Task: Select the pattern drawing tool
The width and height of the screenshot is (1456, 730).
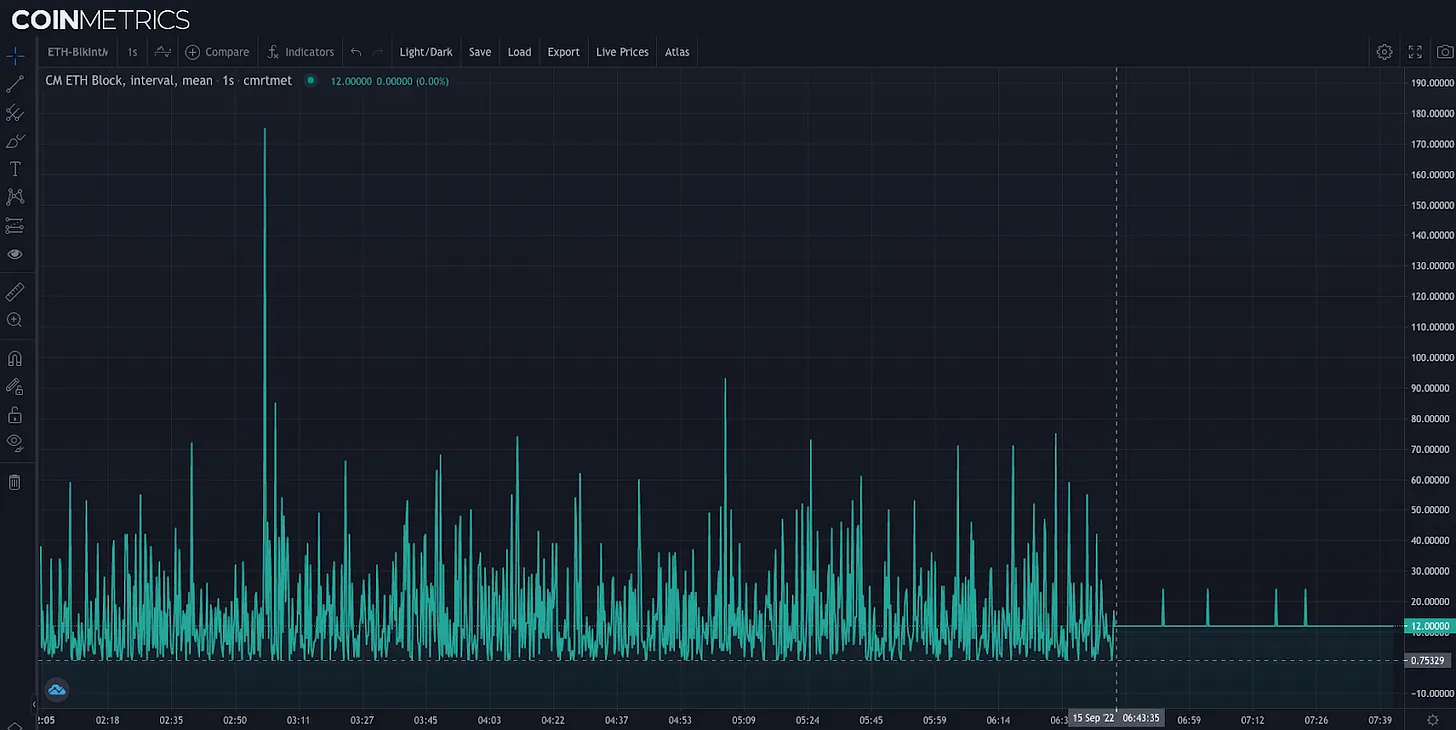Action: tap(15, 197)
